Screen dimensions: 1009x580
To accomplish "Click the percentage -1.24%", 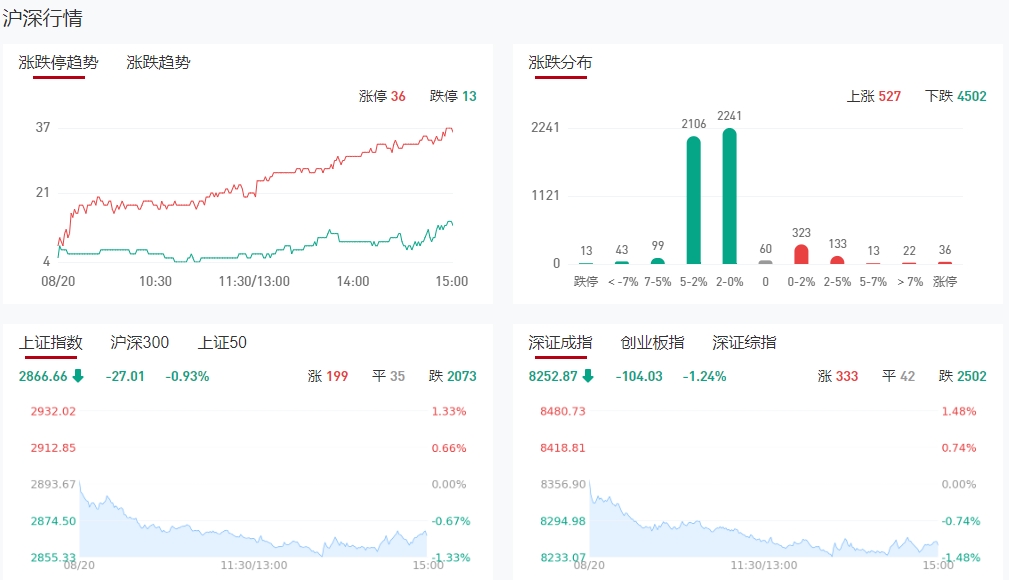I will 705,376.
